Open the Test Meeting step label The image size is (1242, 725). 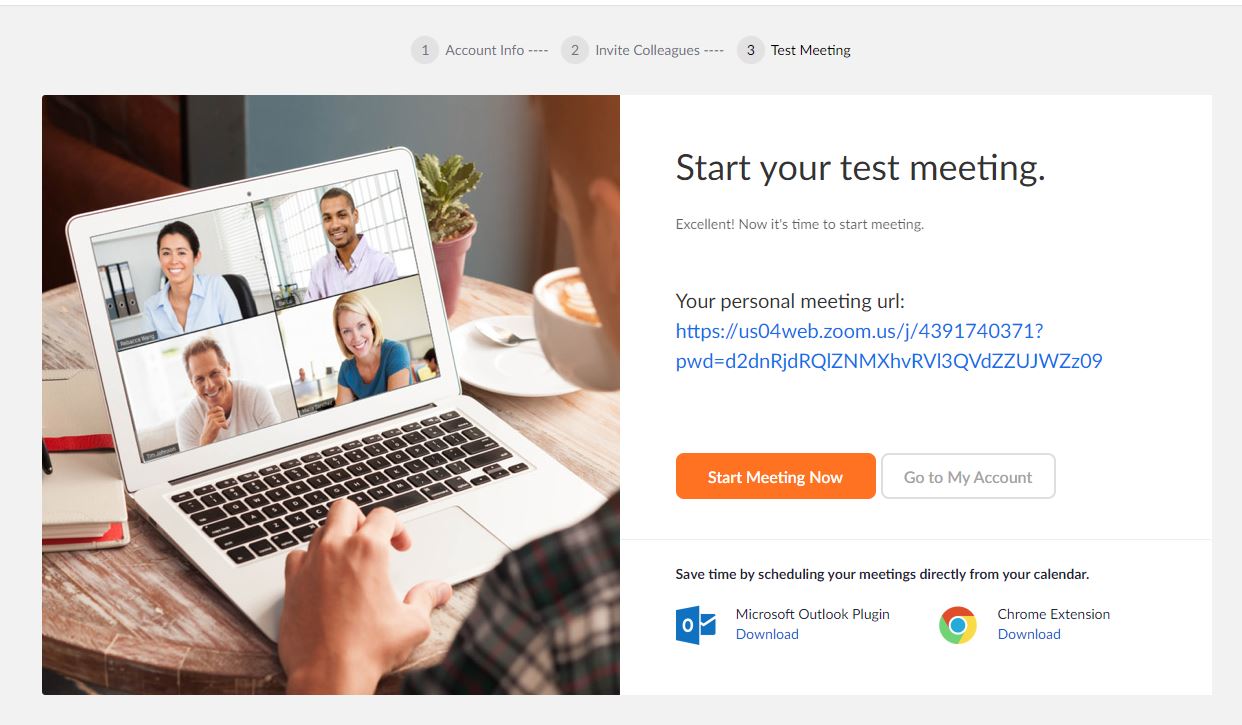point(811,50)
